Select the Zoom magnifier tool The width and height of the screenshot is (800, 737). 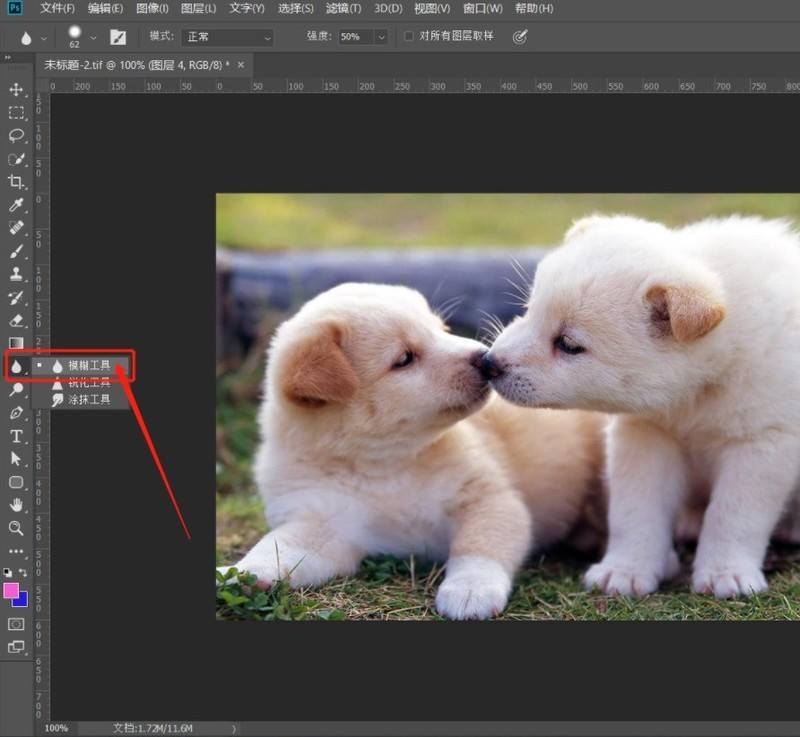pyautogui.click(x=16, y=528)
